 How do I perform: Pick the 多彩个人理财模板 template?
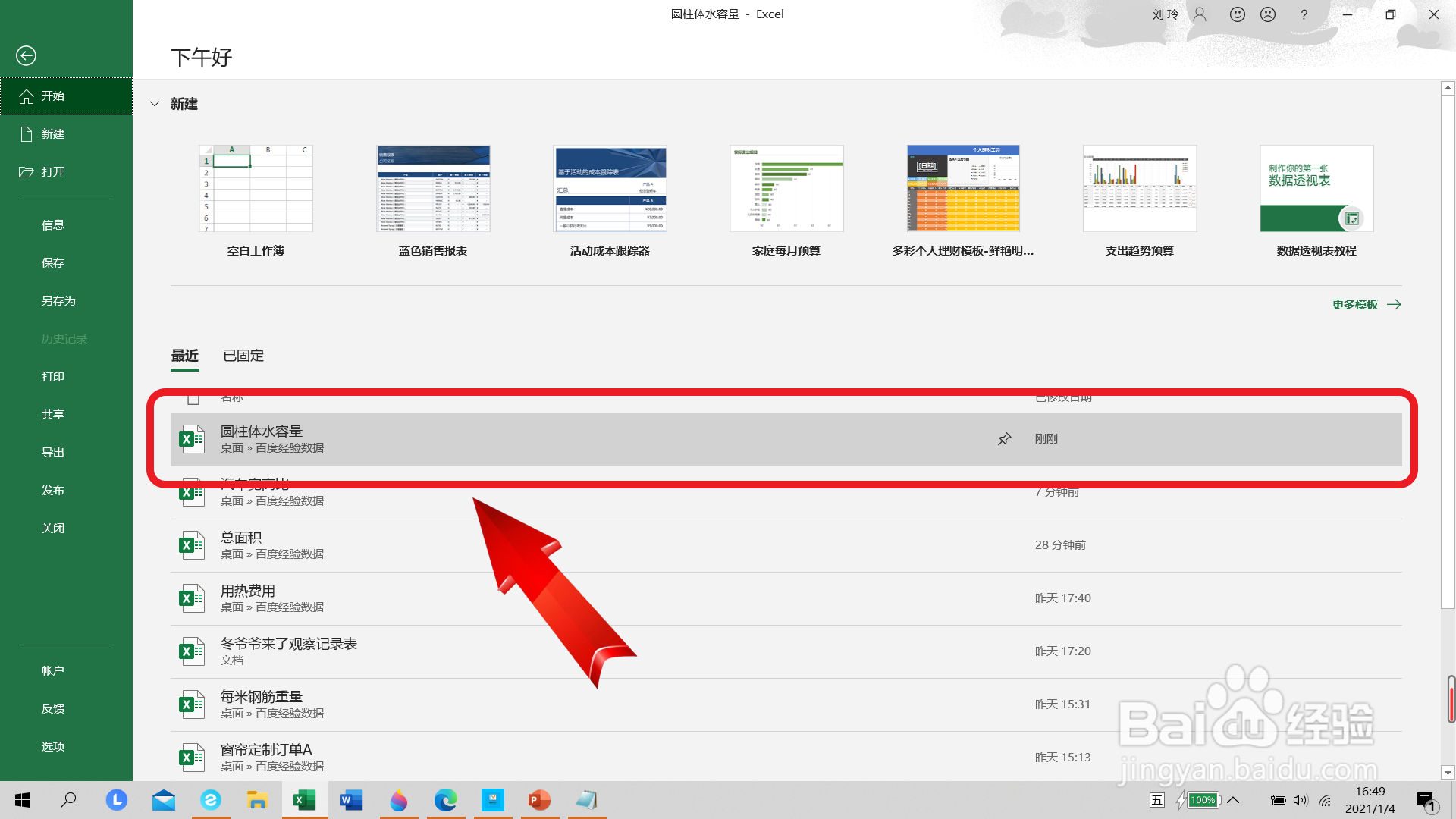[963, 189]
